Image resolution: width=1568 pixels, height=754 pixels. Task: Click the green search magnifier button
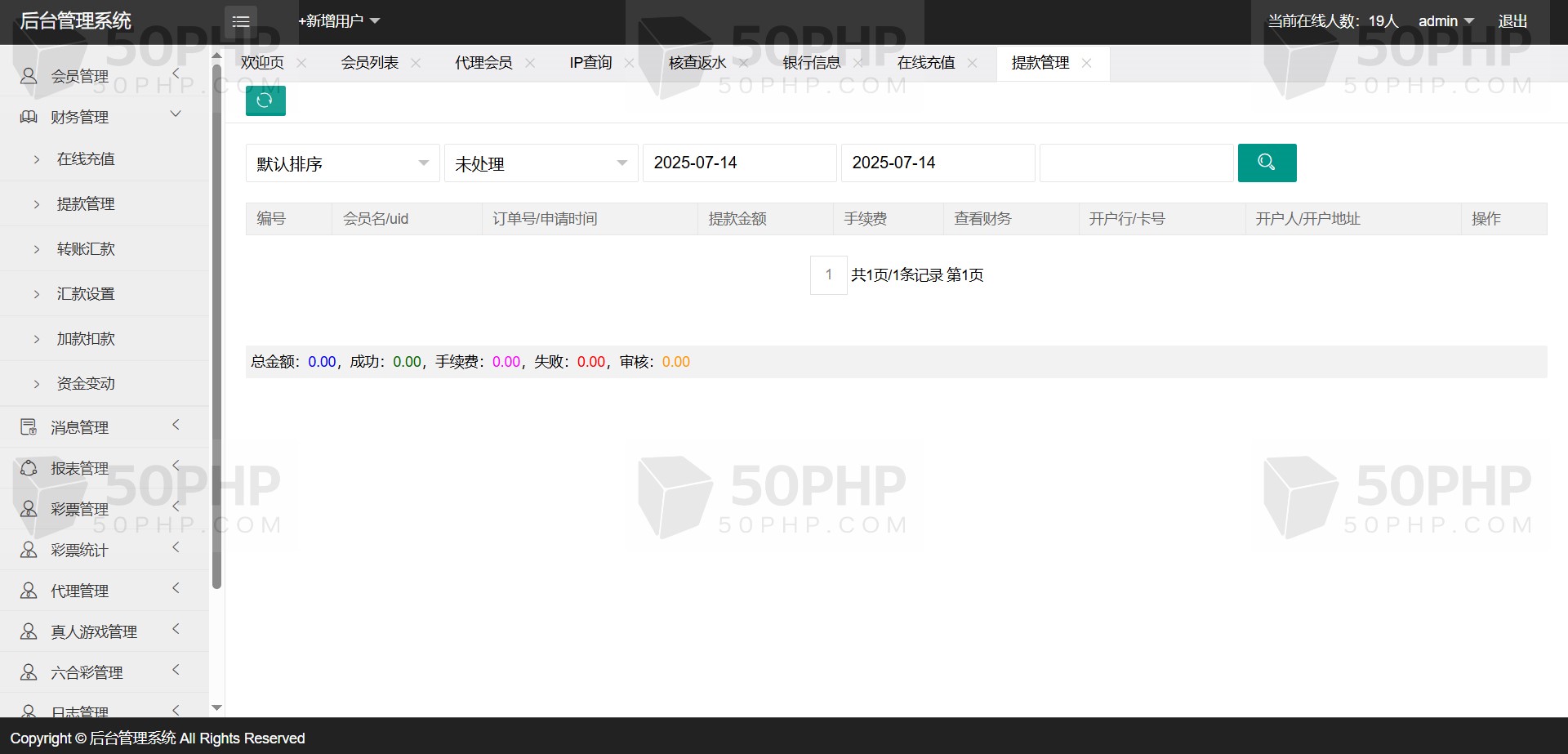(x=1267, y=163)
